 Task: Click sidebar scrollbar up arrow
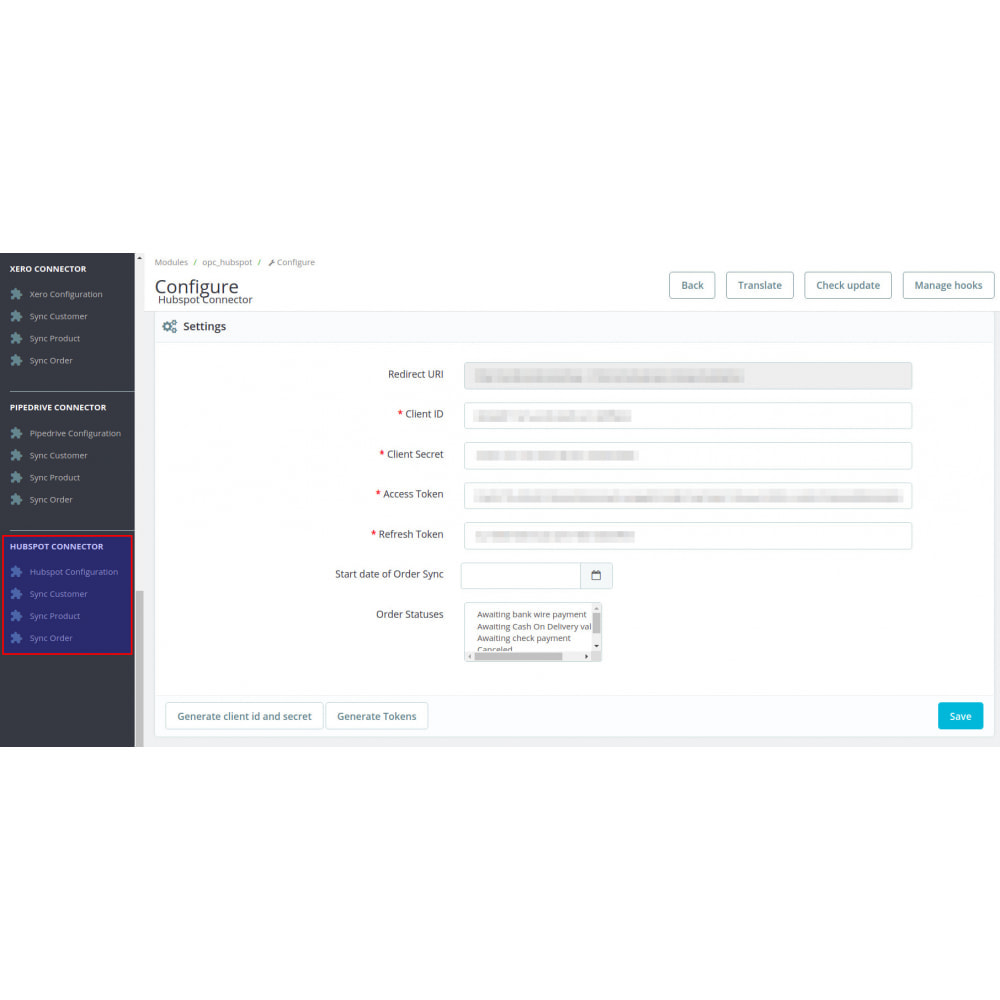[x=140, y=258]
